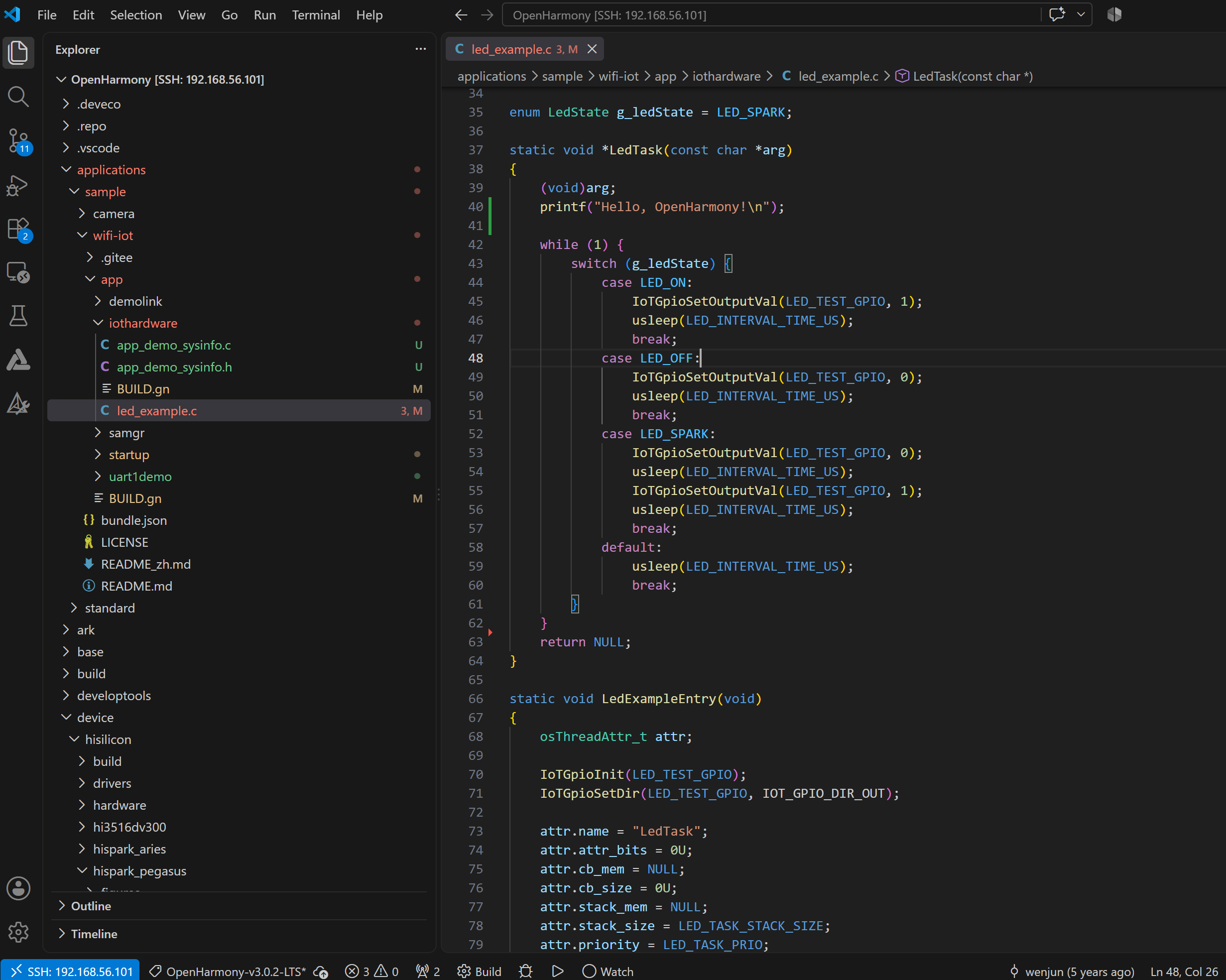Image resolution: width=1226 pixels, height=980 pixels.
Task: Open the Accounts icon in activity bar
Action: [18, 888]
